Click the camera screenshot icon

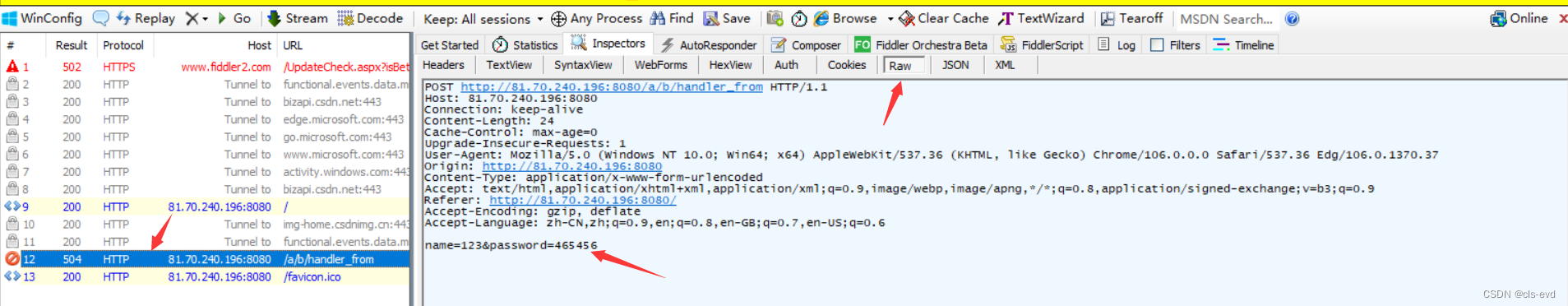coord(775,18)
